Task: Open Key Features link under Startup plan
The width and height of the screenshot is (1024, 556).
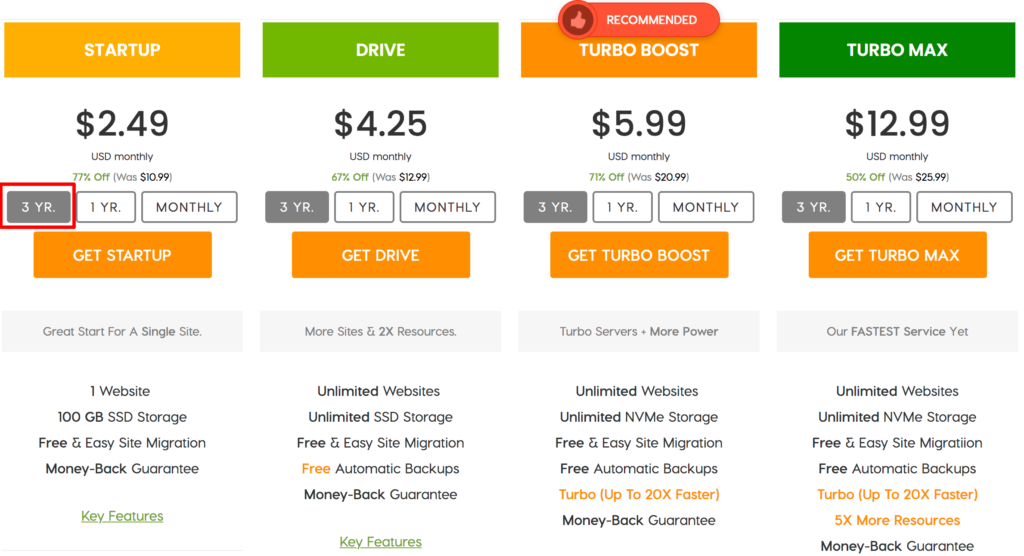Action: pos(122,516)
